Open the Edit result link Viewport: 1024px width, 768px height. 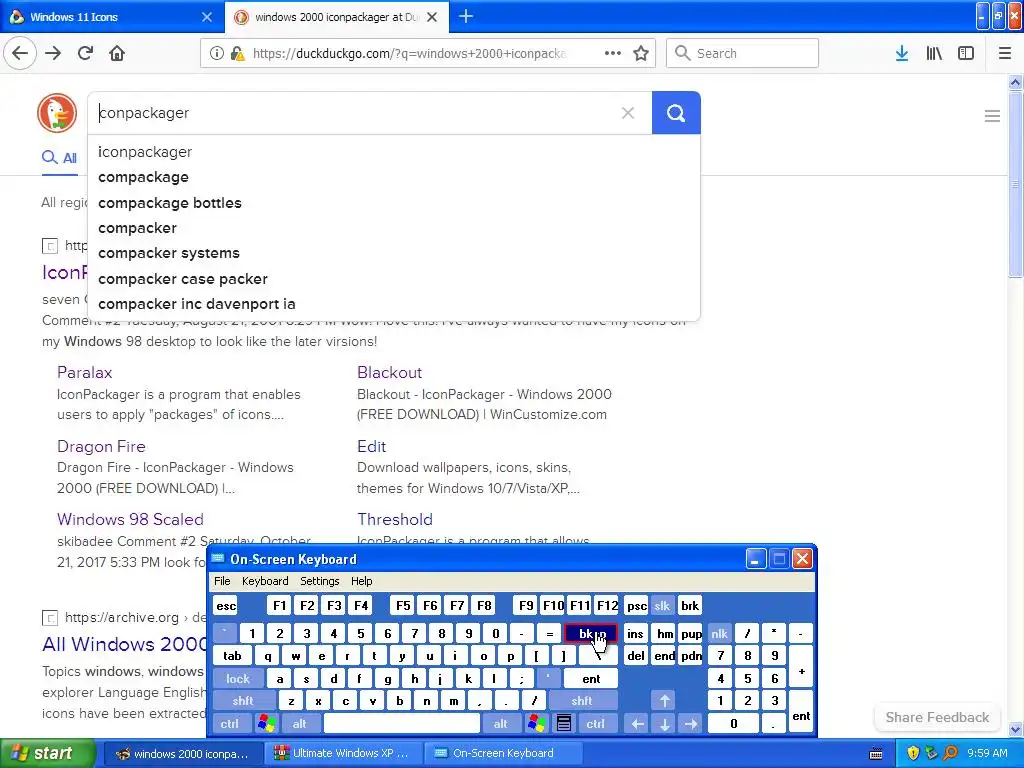pyautogui.click(x=372, y=446)
